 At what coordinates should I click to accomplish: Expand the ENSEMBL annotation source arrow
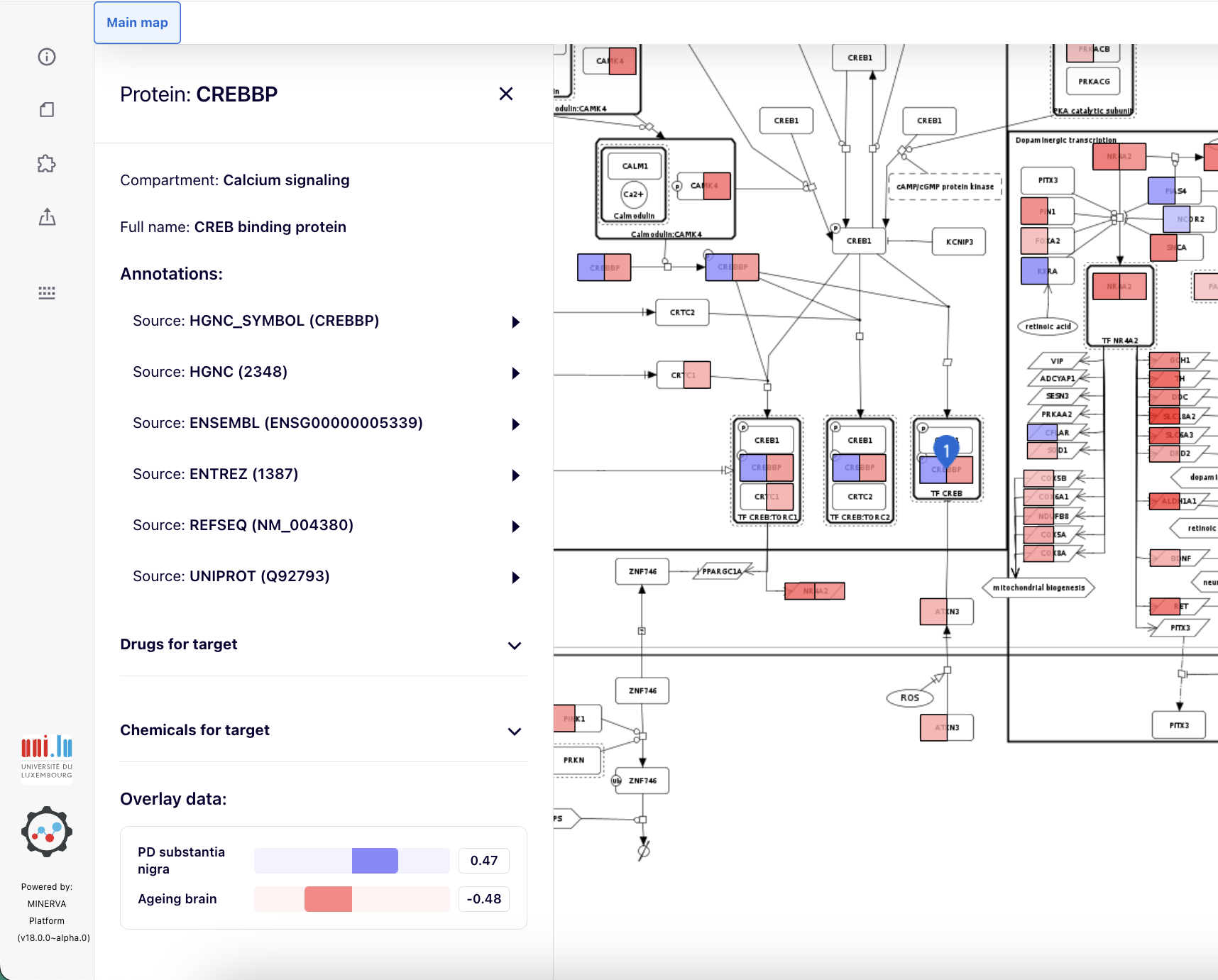click(x=516, y=424)
